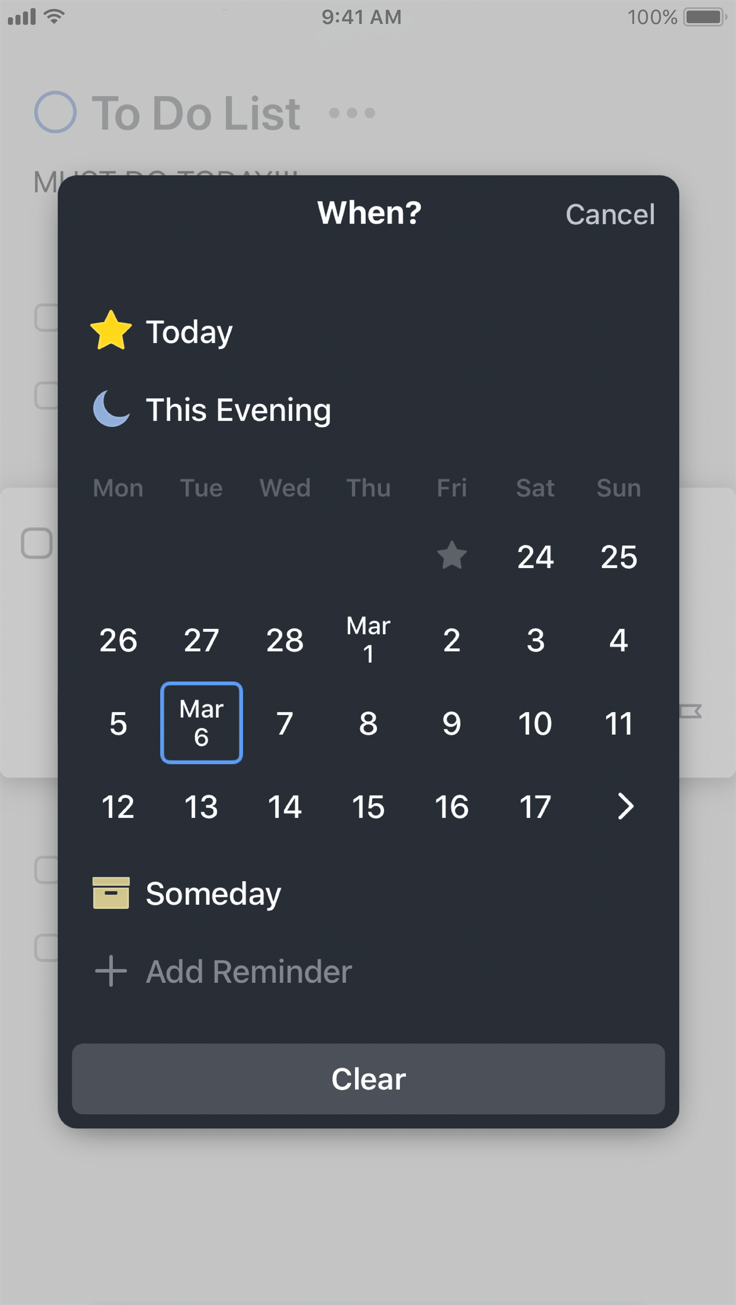This screenshot has height=1305, width=736.
Task: Choose Mar 1 in the calendar
Action: tap(368, 640)
